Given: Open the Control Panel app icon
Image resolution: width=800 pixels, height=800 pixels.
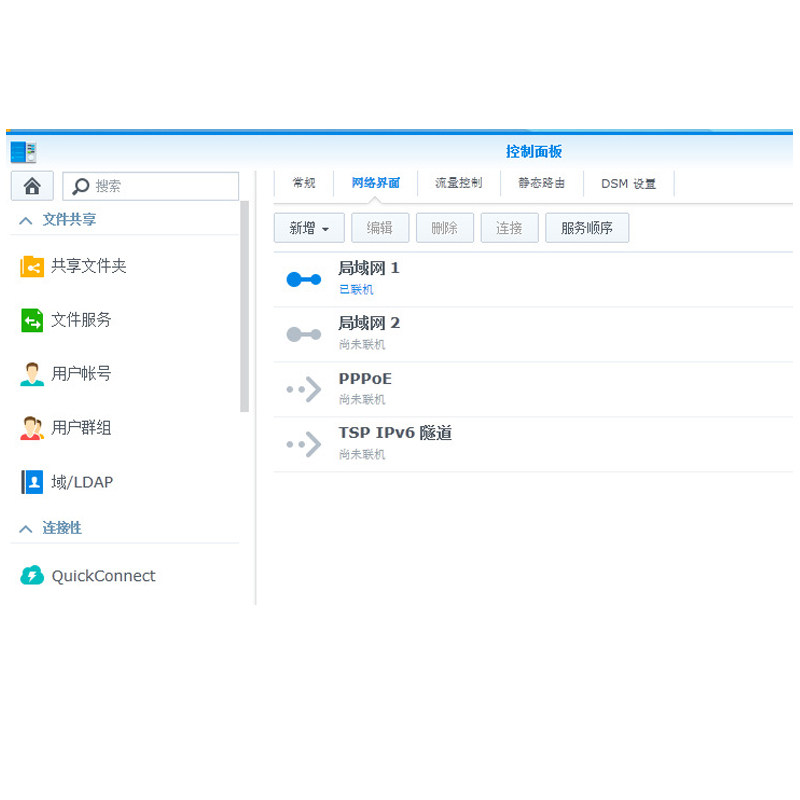Looking at the screenshot, I should click(x=23, y=152).
